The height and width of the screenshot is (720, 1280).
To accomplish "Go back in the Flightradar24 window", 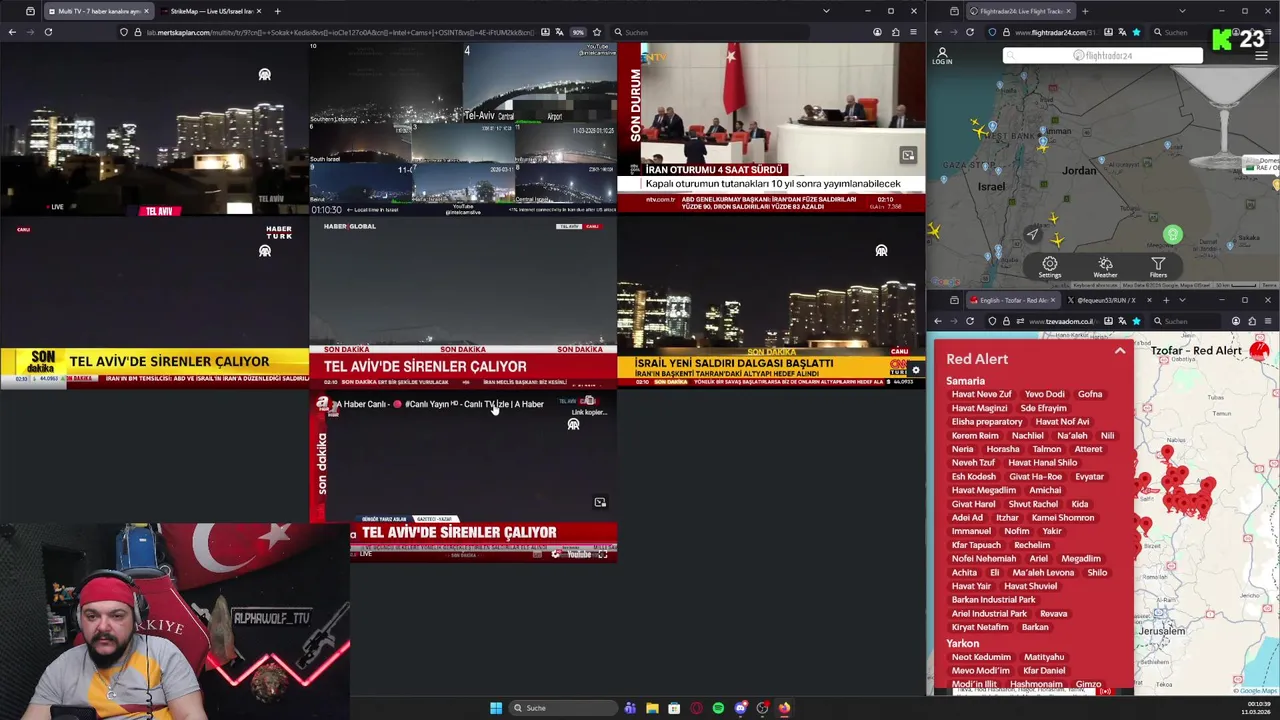I will [938, 32].
